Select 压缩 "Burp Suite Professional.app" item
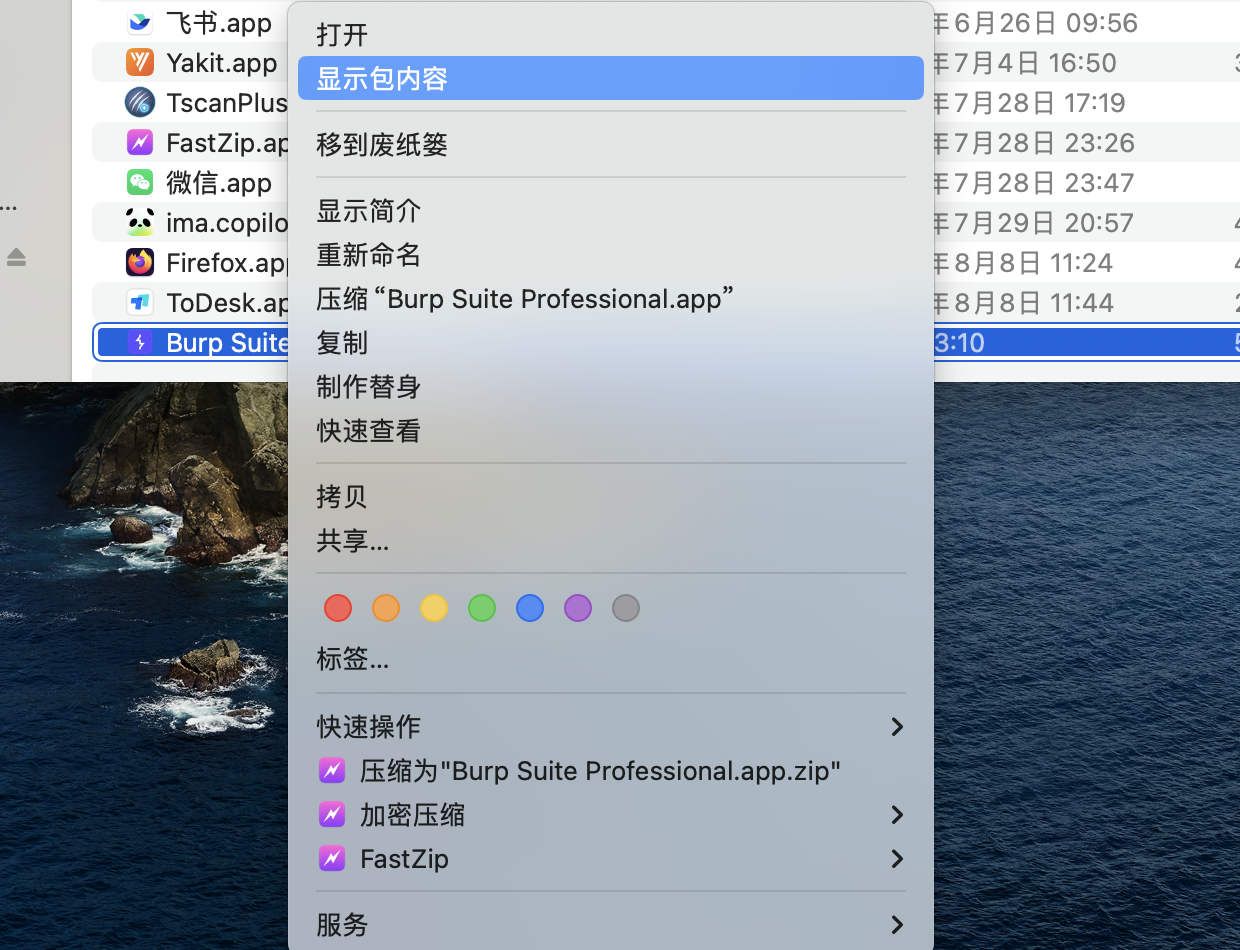 coord(611,299)
